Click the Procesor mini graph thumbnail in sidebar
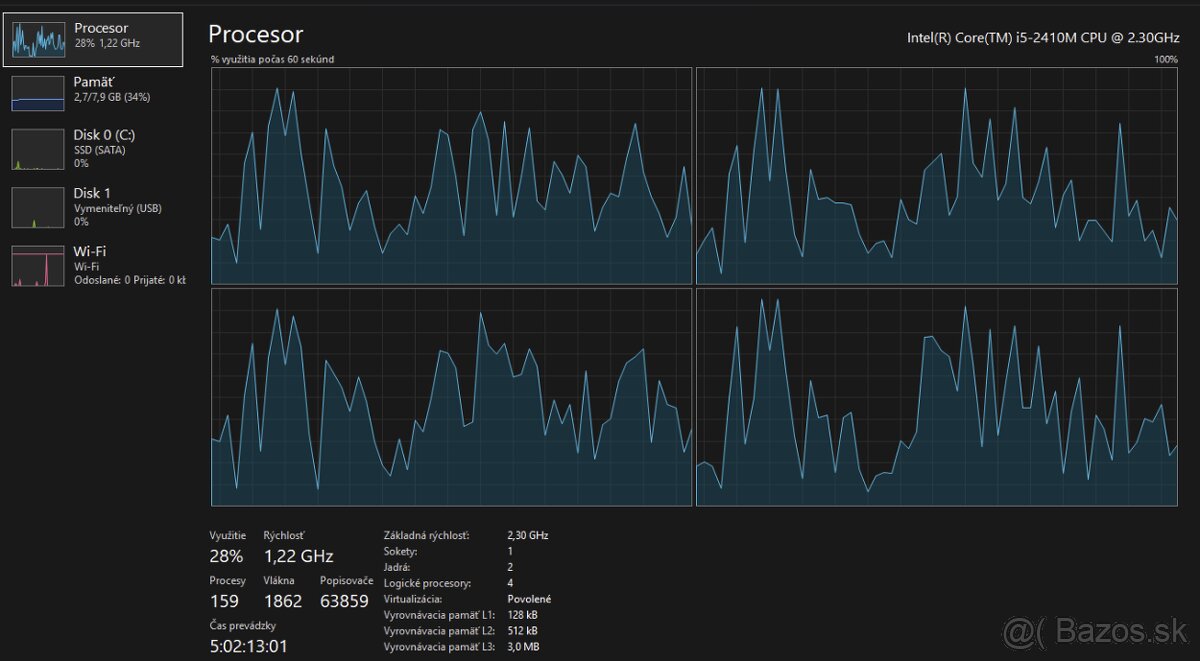 pyautogui.click(x=38, y=39)
